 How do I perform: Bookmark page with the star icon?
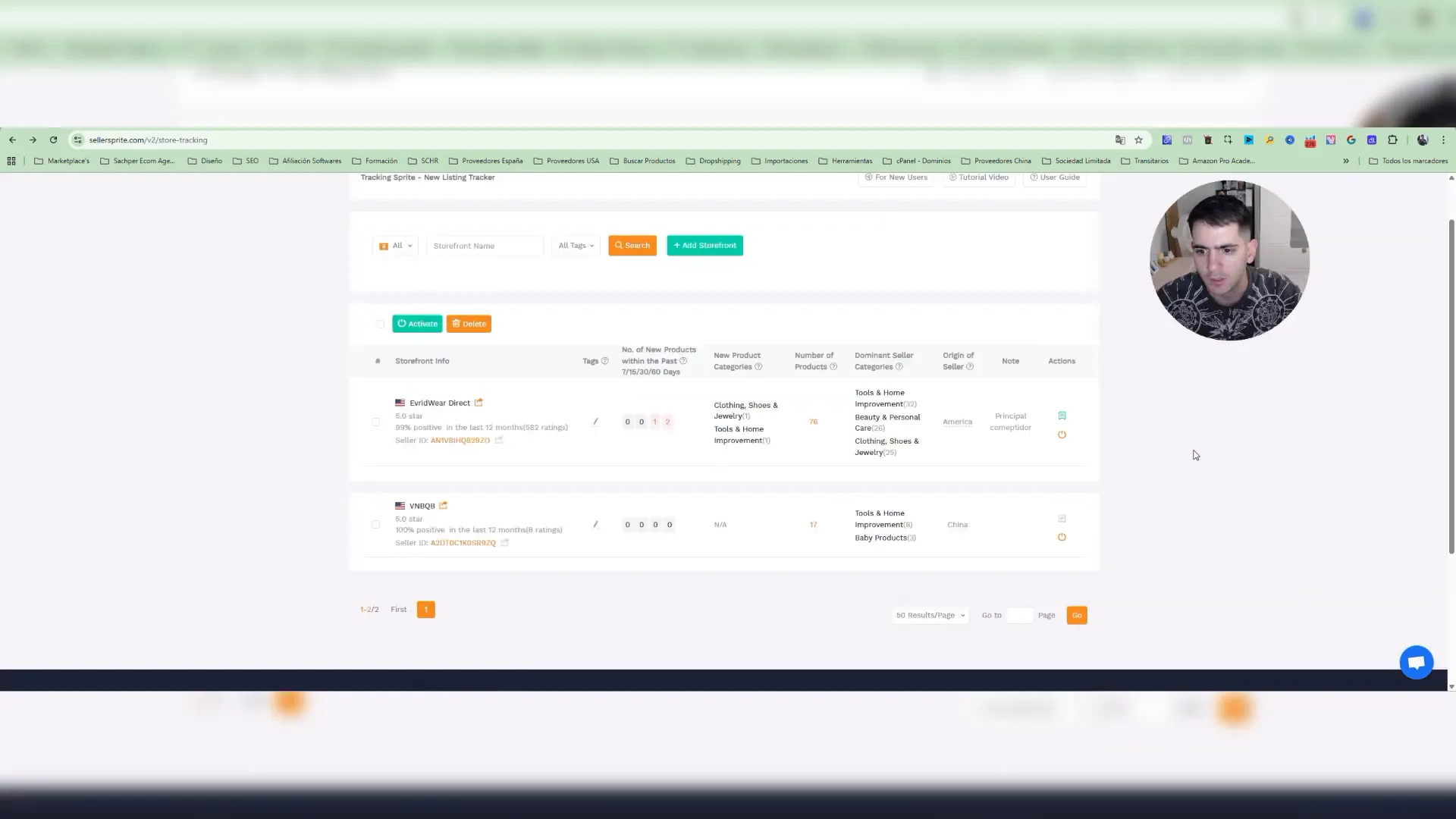tap(1138, 140)
